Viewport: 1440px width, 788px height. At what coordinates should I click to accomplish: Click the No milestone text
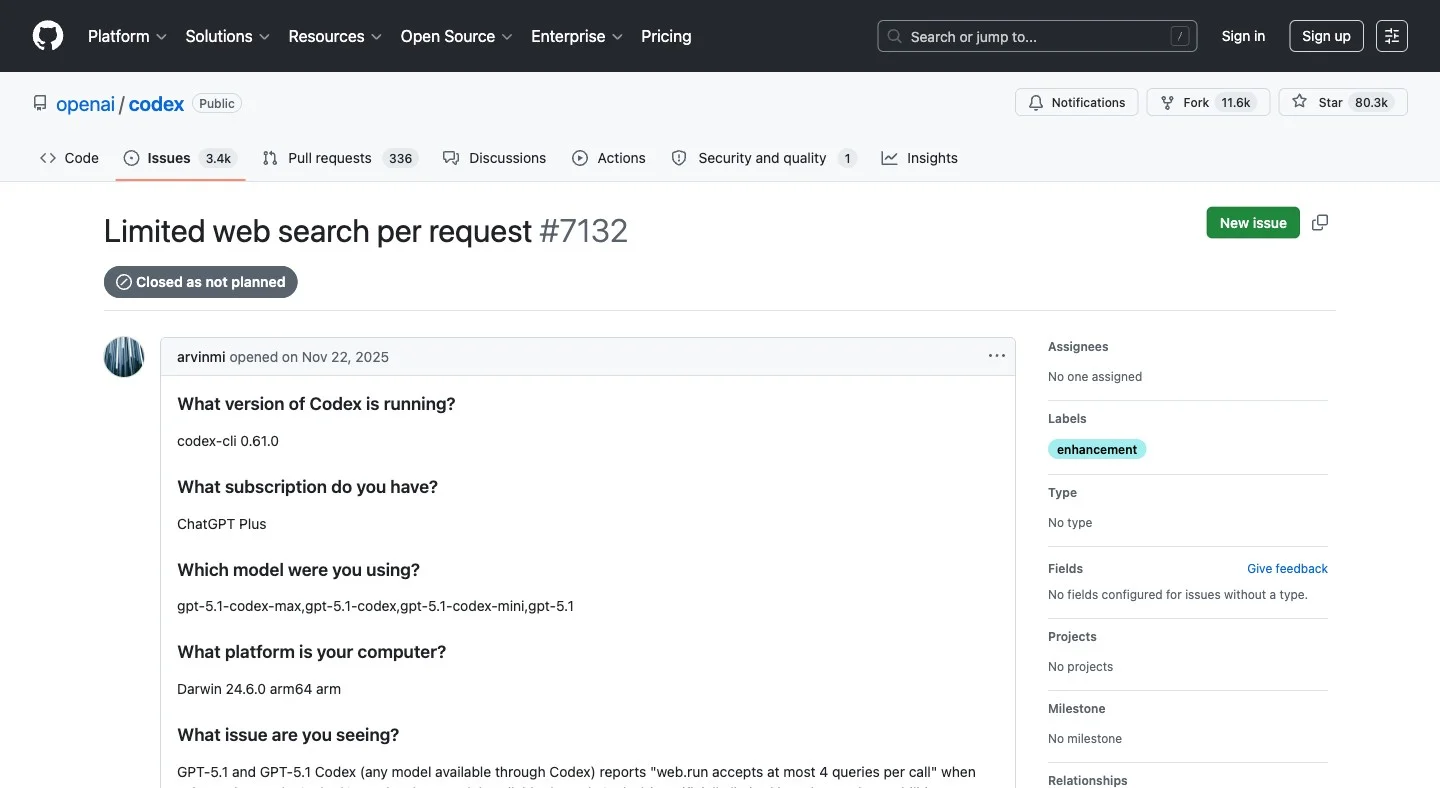point(1085,739)
